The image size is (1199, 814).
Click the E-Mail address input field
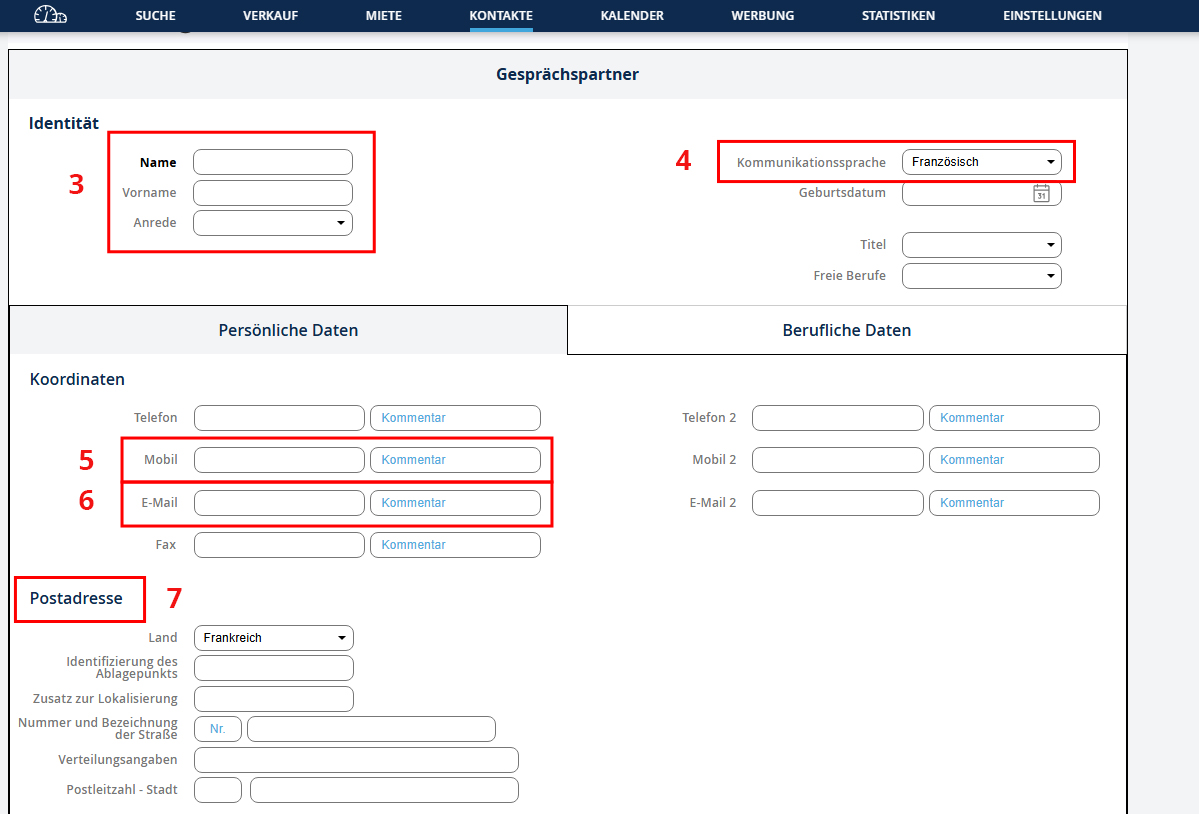point(279,503)
